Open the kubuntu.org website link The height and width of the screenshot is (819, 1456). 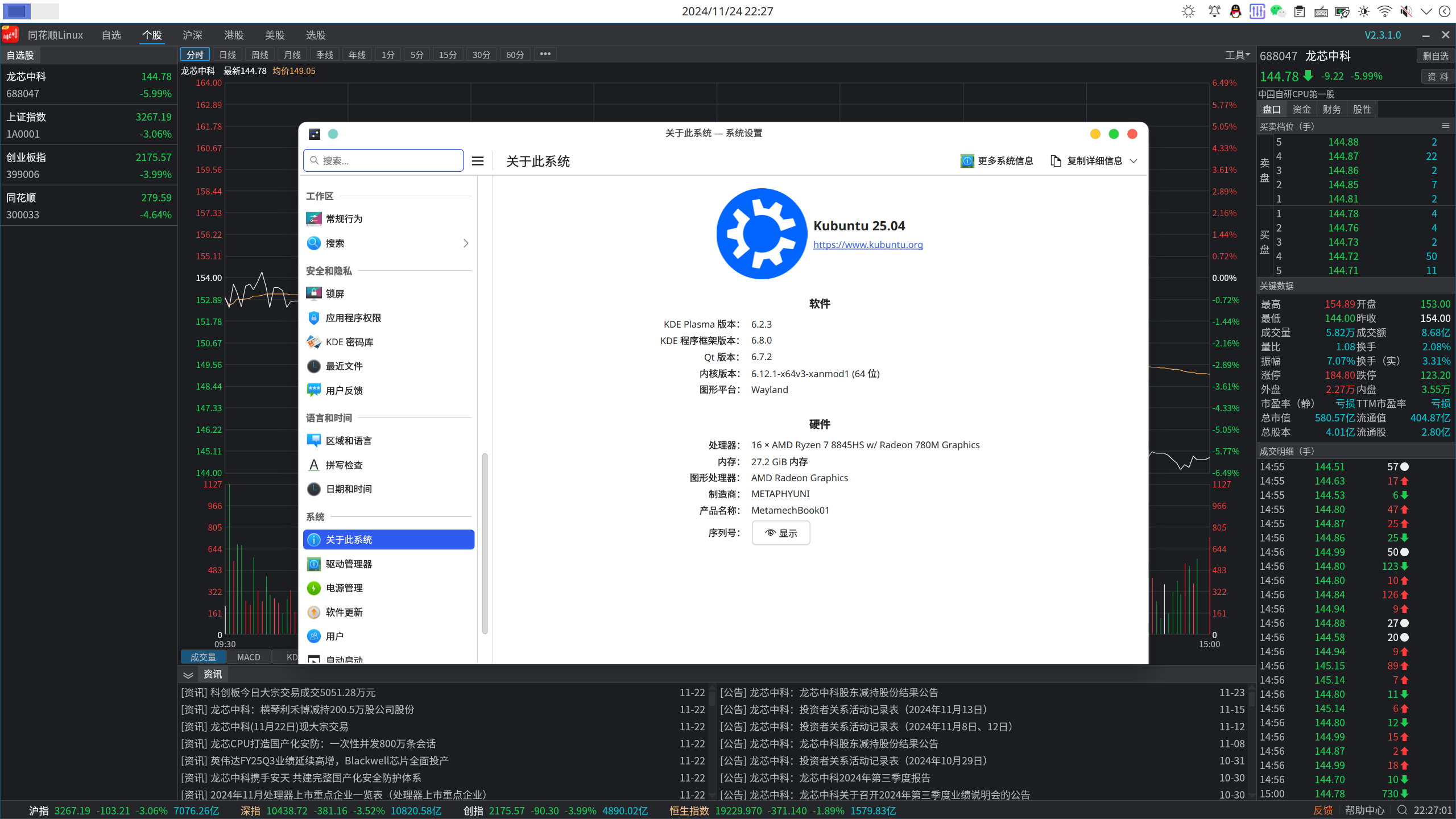[868, 245]
